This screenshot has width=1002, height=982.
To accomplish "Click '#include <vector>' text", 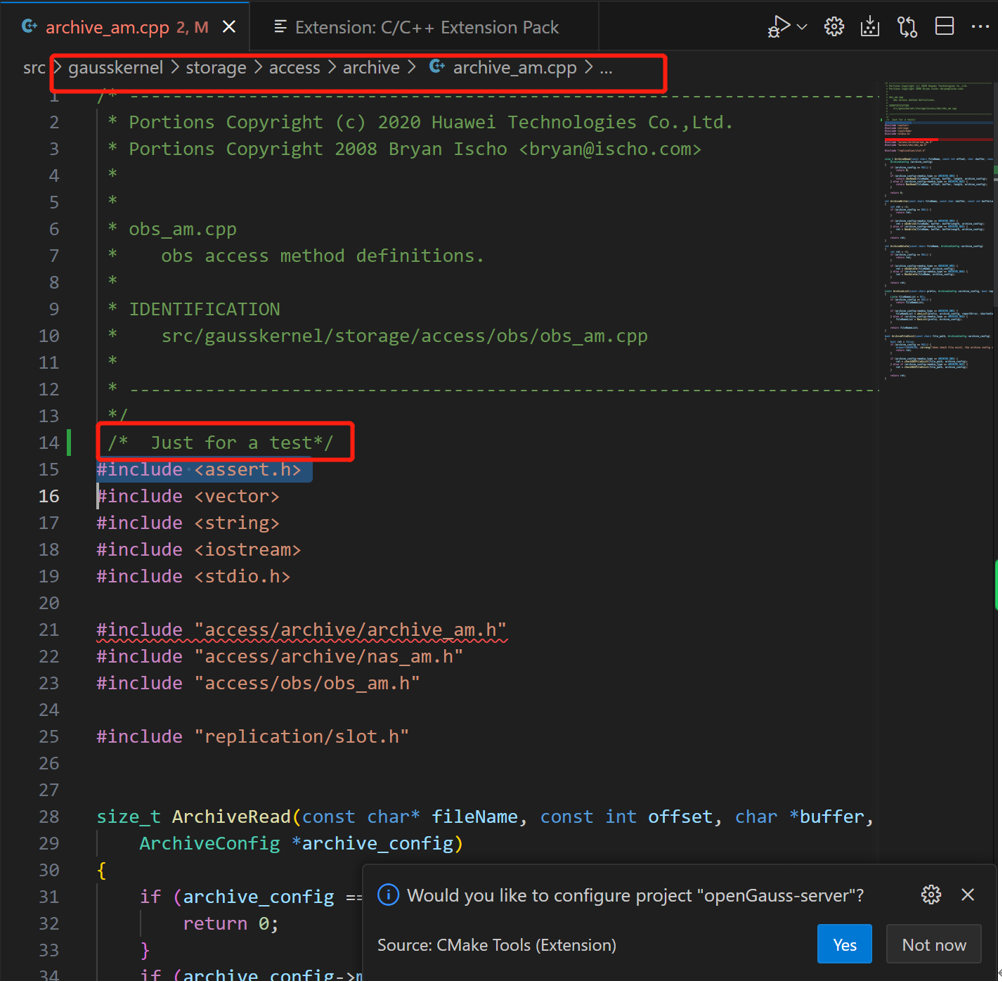I will (188, 496).
